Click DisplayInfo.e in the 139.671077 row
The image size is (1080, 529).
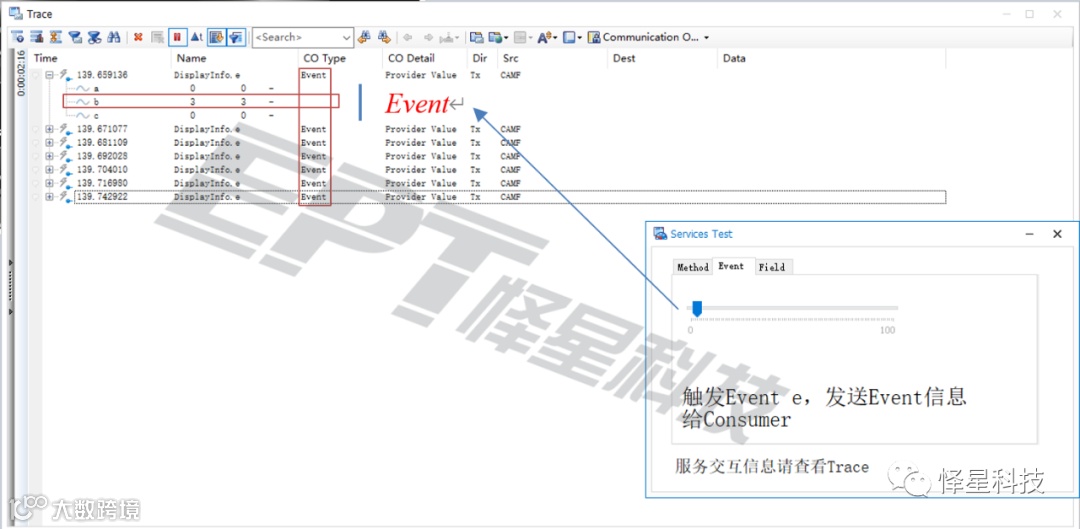coord(207,129)
